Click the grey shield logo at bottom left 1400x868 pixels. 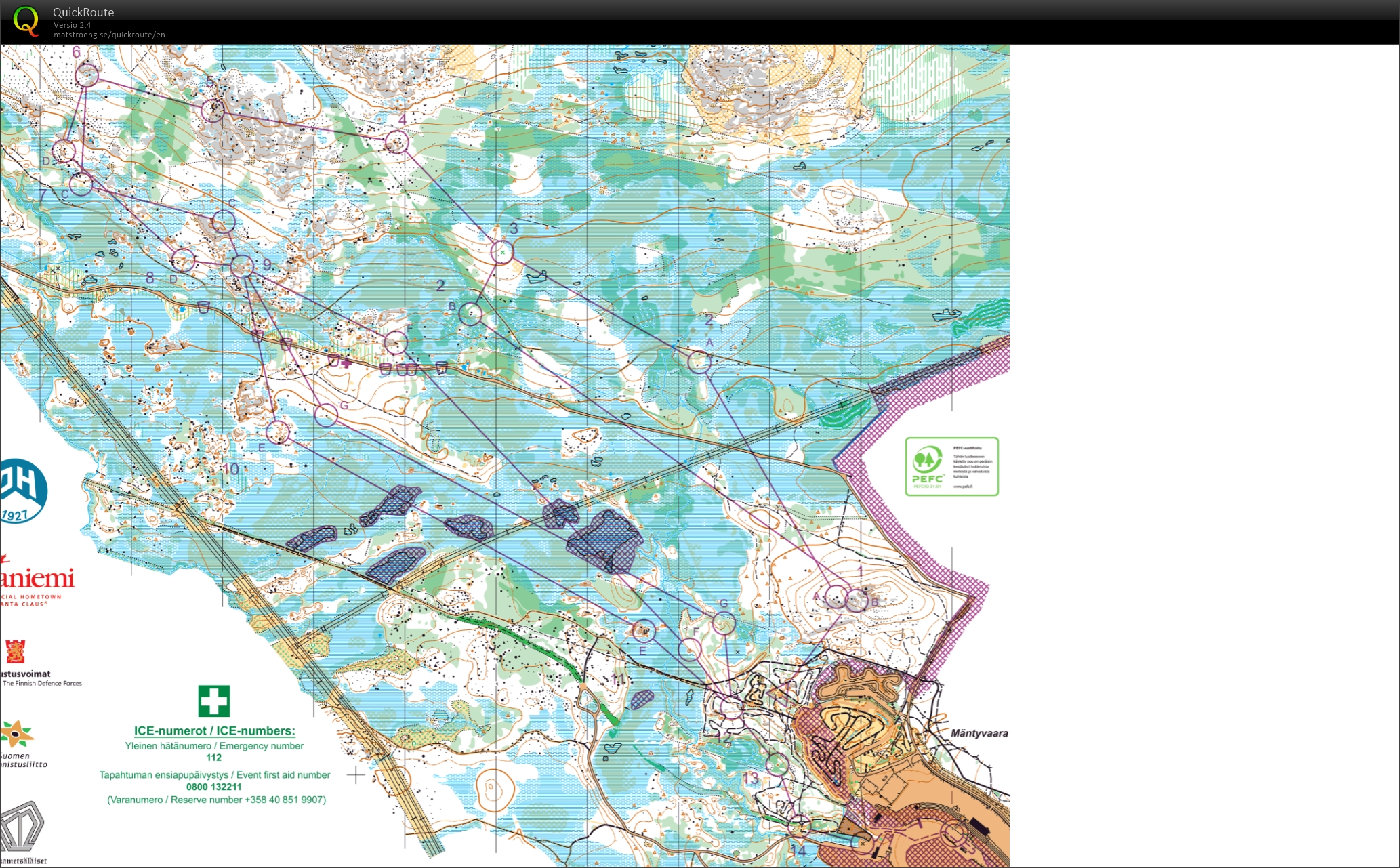coord(22,827)
